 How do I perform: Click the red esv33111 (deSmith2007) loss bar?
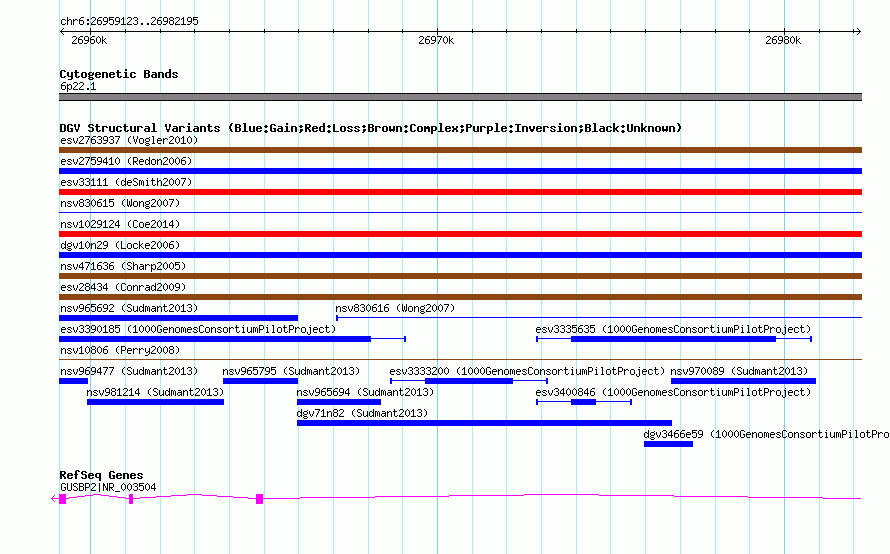(460, 192)
